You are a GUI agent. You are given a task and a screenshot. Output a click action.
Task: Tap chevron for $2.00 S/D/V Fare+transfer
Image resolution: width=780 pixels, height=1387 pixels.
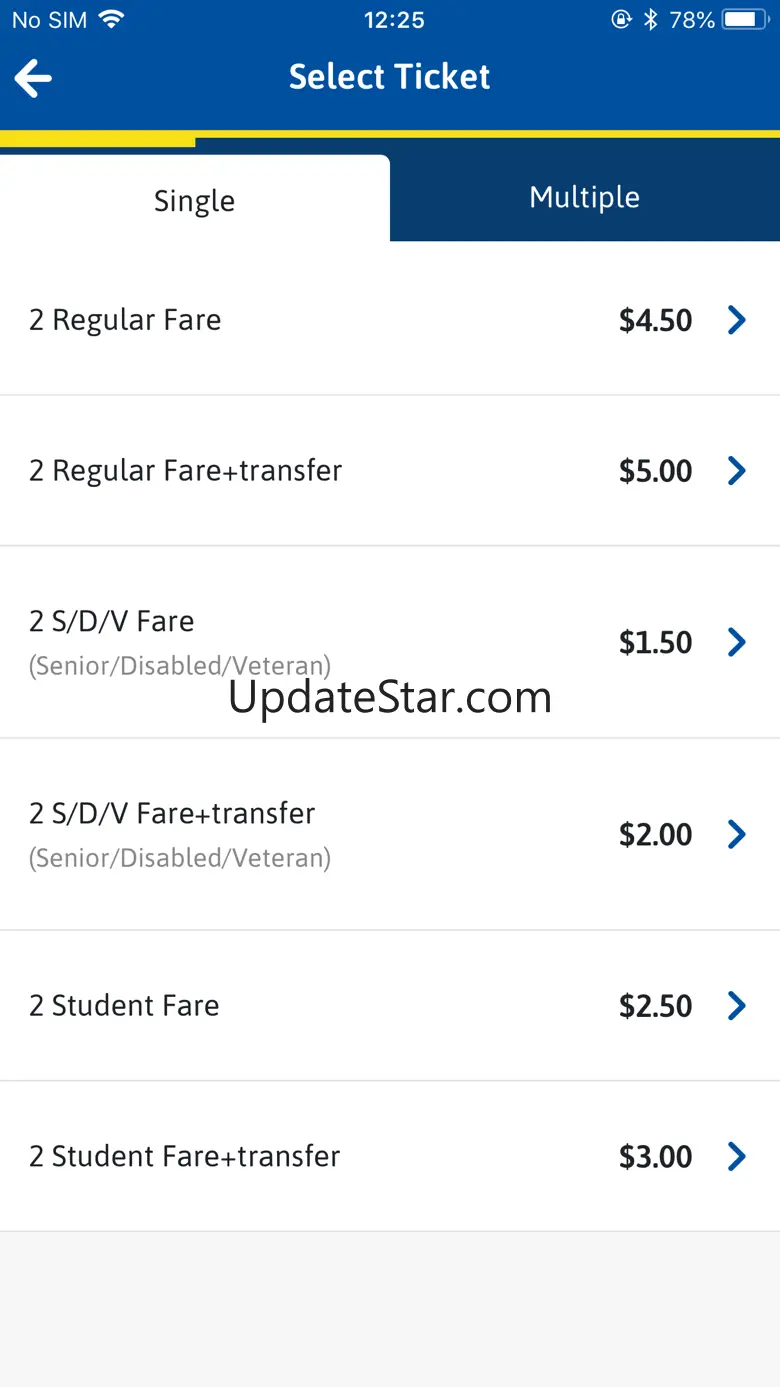pyautogui.click(x=737, y=834)
